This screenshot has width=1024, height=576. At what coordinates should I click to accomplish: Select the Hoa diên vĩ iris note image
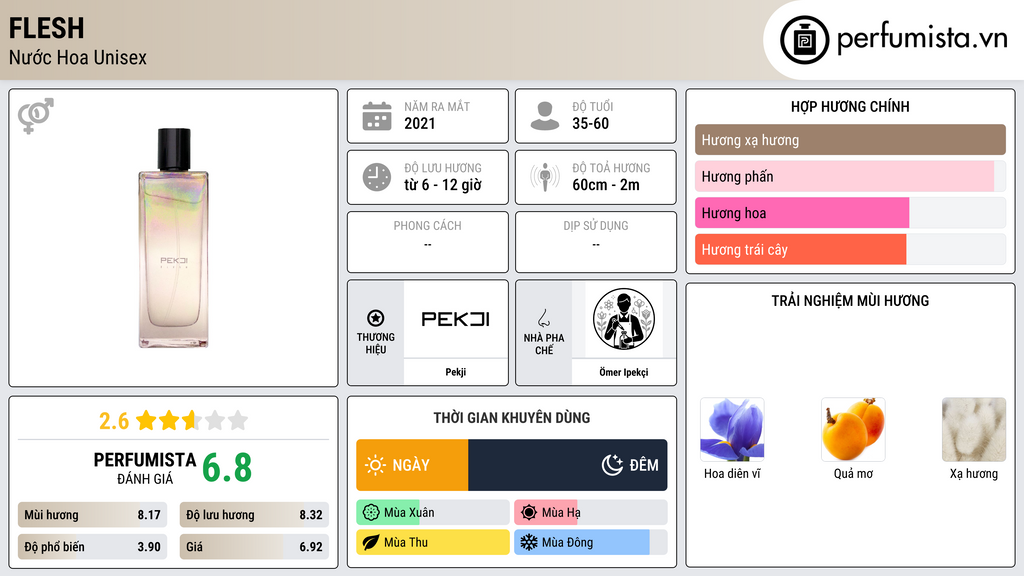click(x=732, y=430)
